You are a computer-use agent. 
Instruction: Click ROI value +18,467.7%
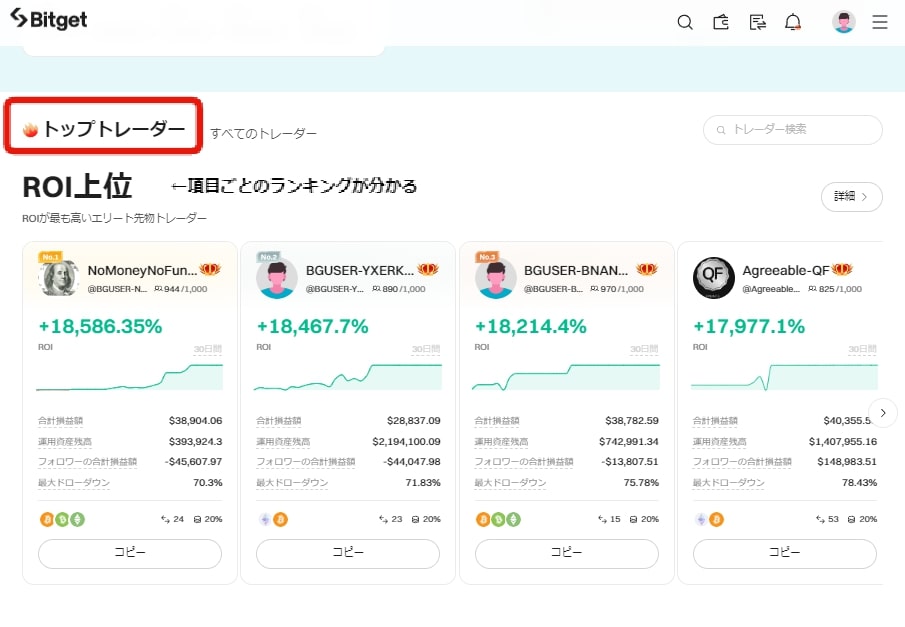pos(312,326)
